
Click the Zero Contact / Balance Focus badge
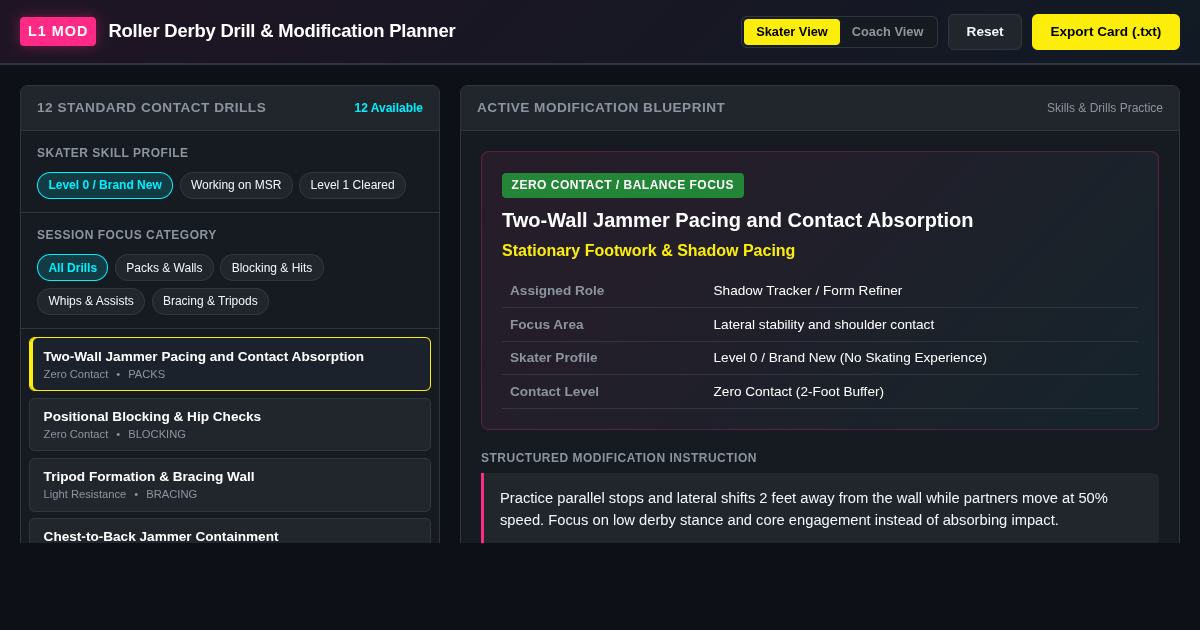(623, 185)
